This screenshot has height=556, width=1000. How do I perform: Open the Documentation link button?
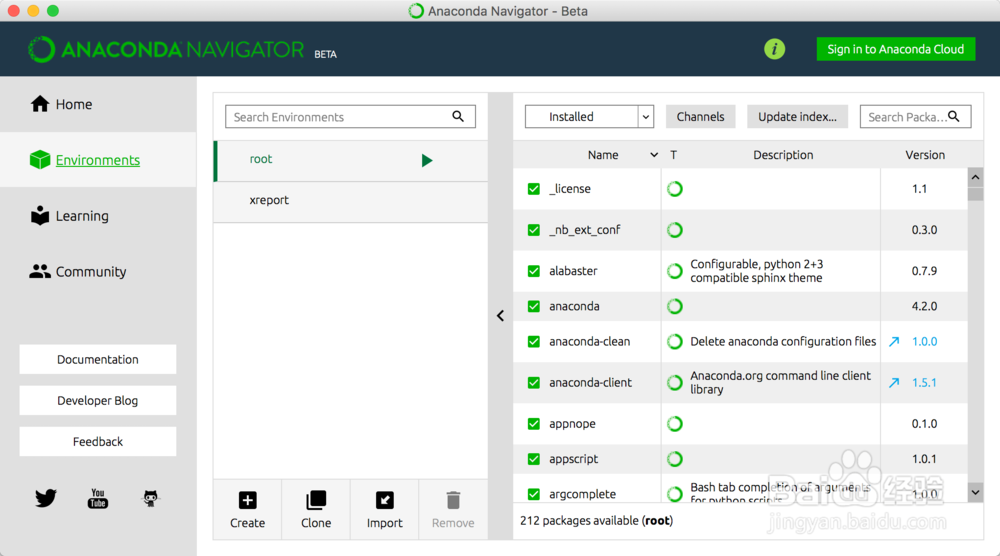pyautogui.click(x=98, y=360)
